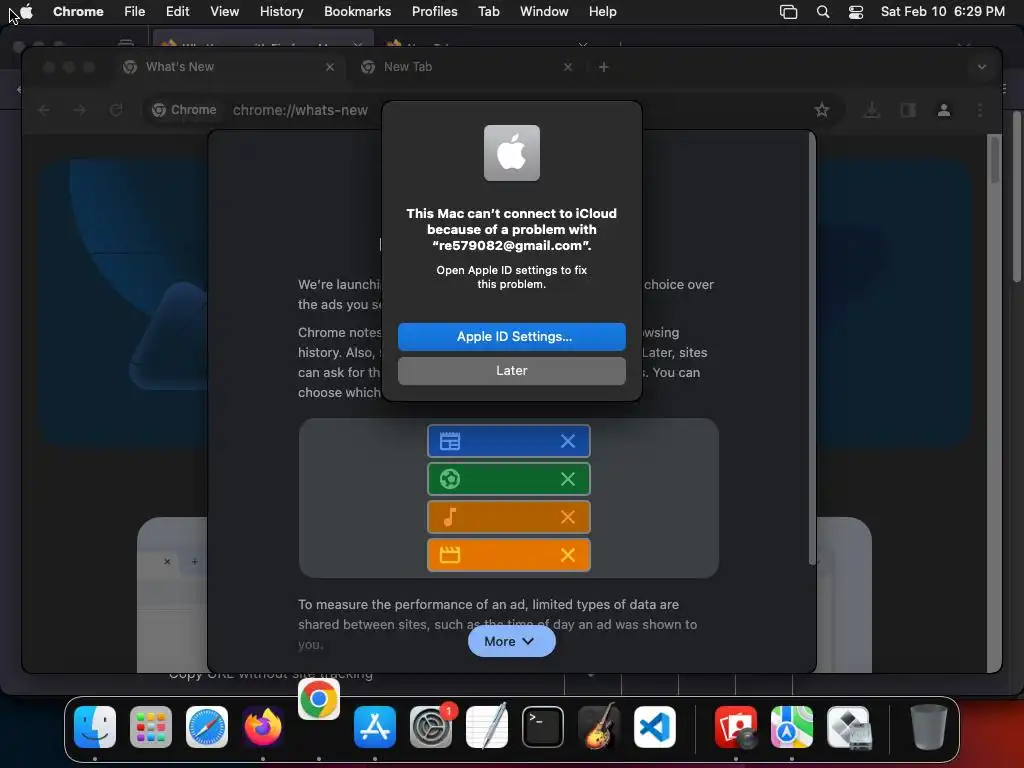
Task: Open Launchpad from the Dock
Action: 151,727
